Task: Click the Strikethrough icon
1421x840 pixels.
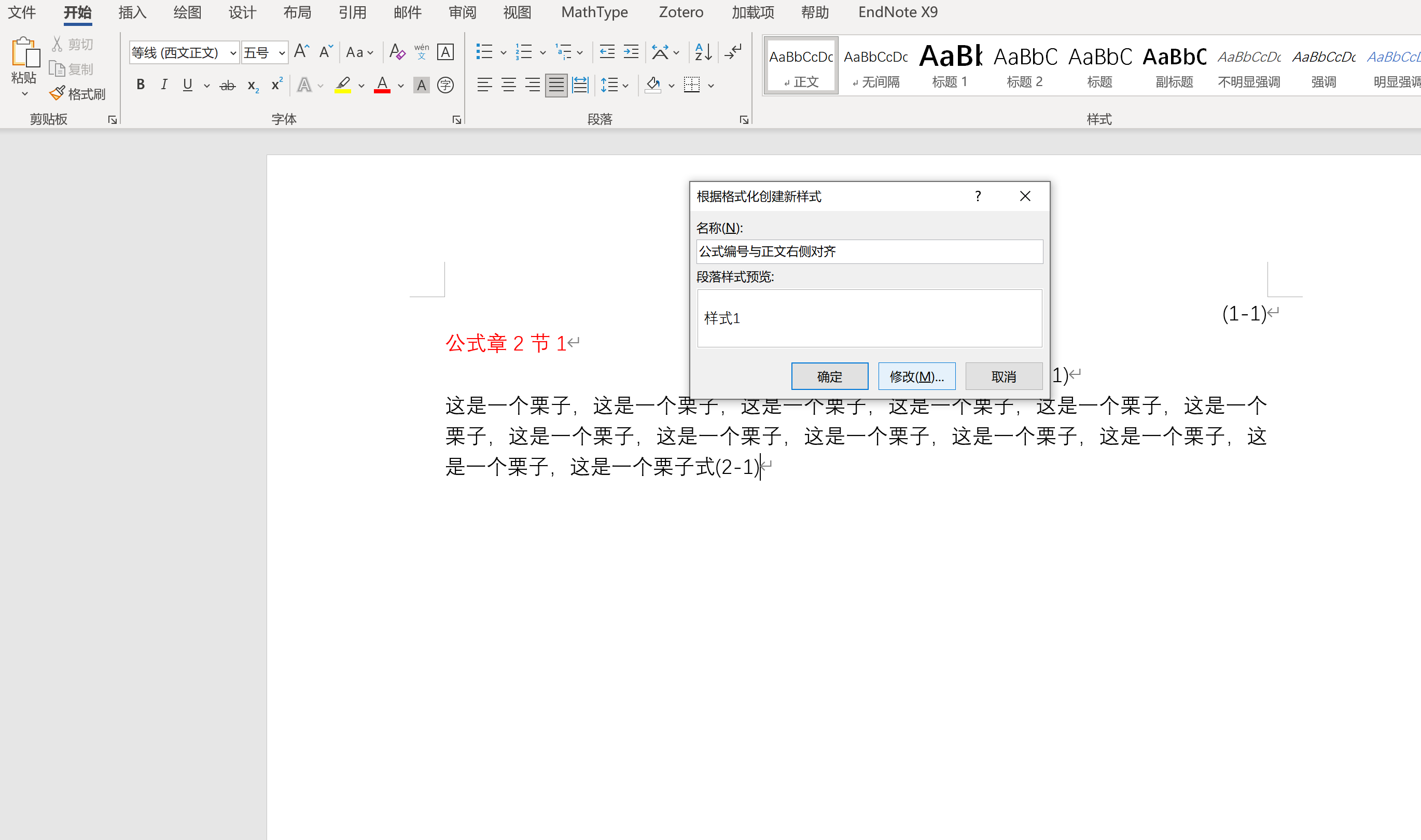Action: pos(228,86)
